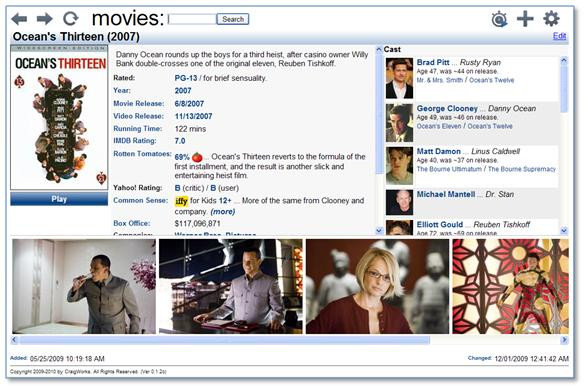Open the Ocean's Eleven link
The image size is (585, 389).
[x=439, y=126]
